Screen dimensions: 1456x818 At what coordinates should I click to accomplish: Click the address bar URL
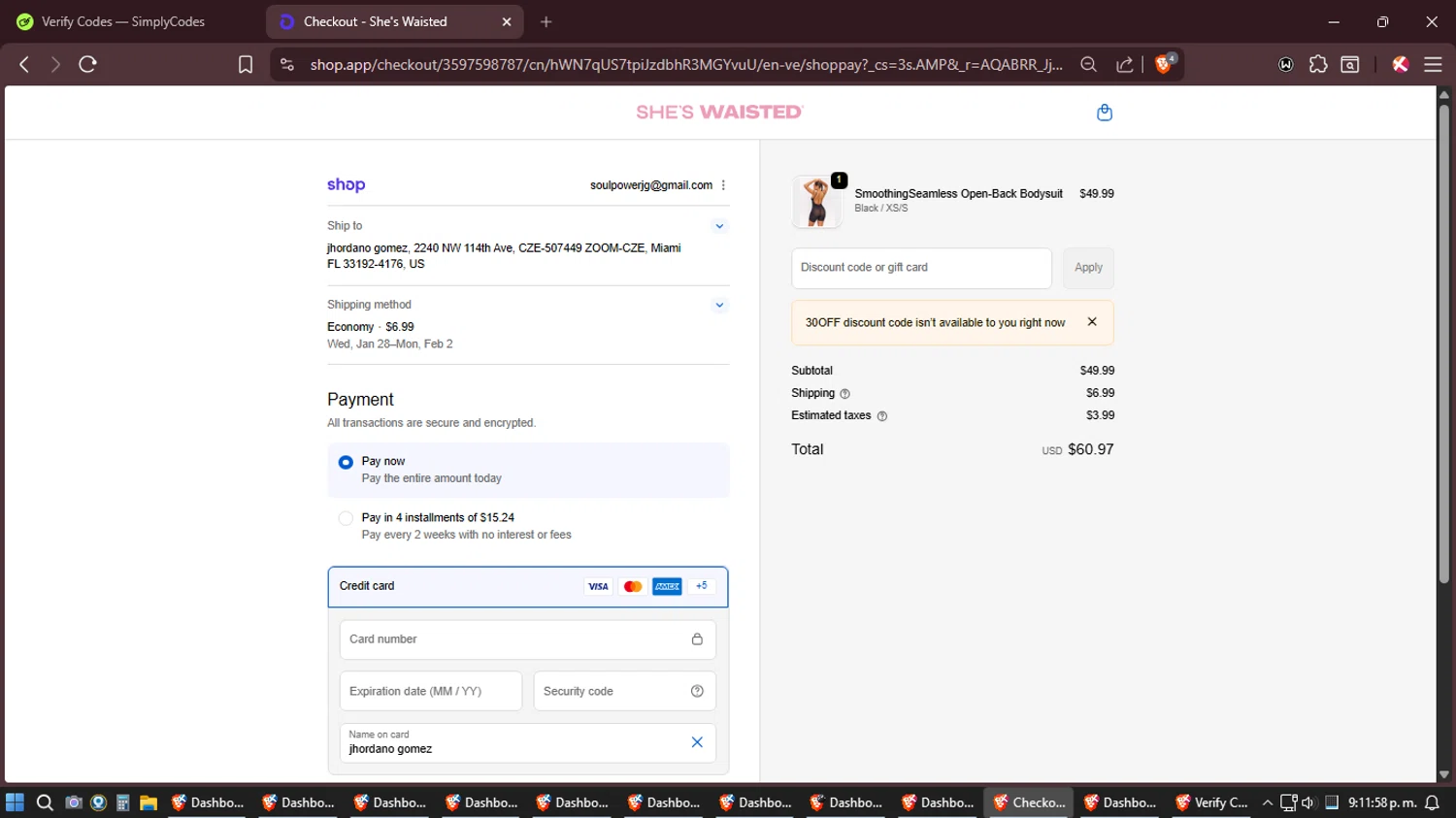tap(685, 64)
